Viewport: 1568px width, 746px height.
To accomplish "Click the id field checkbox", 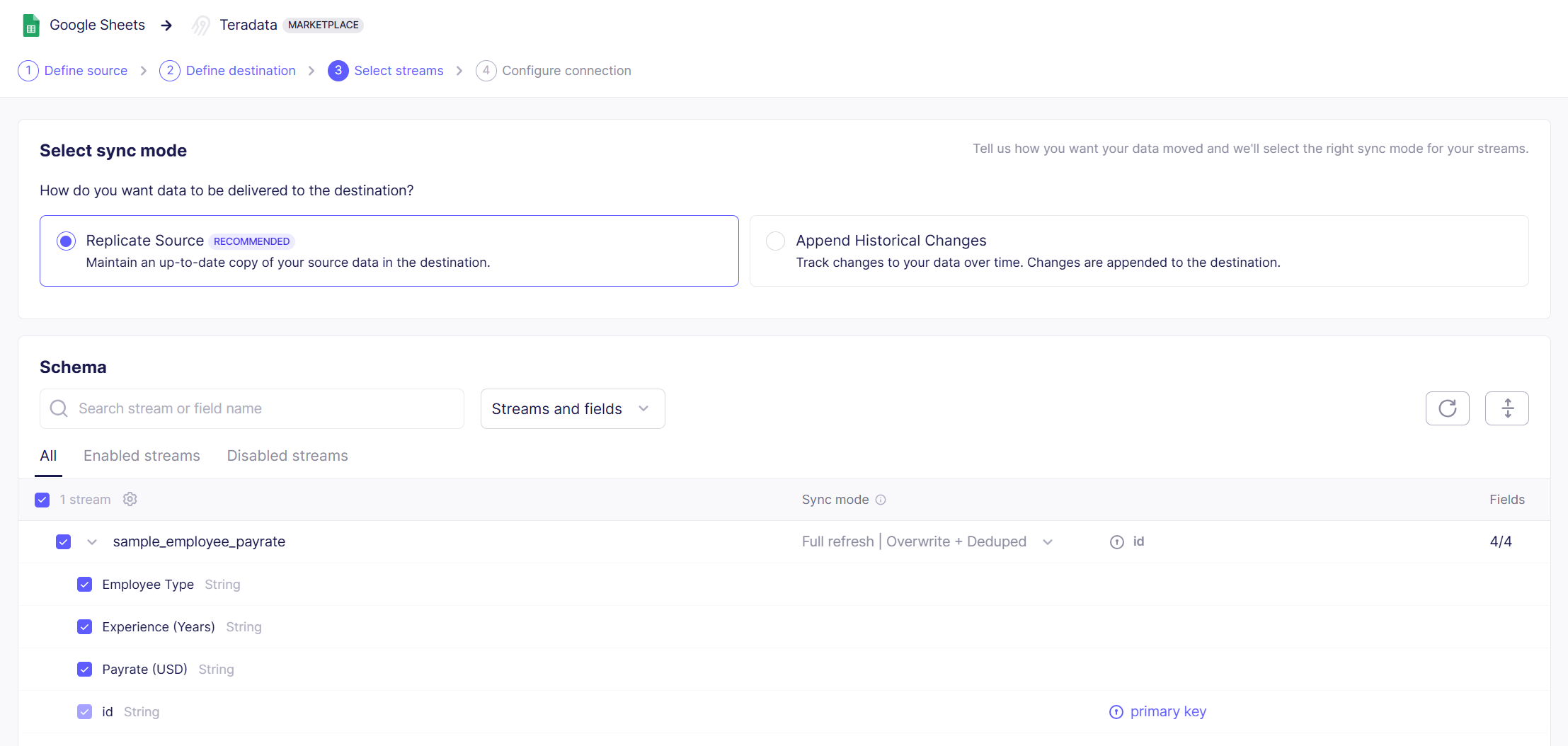I will (x=85, y=712).
